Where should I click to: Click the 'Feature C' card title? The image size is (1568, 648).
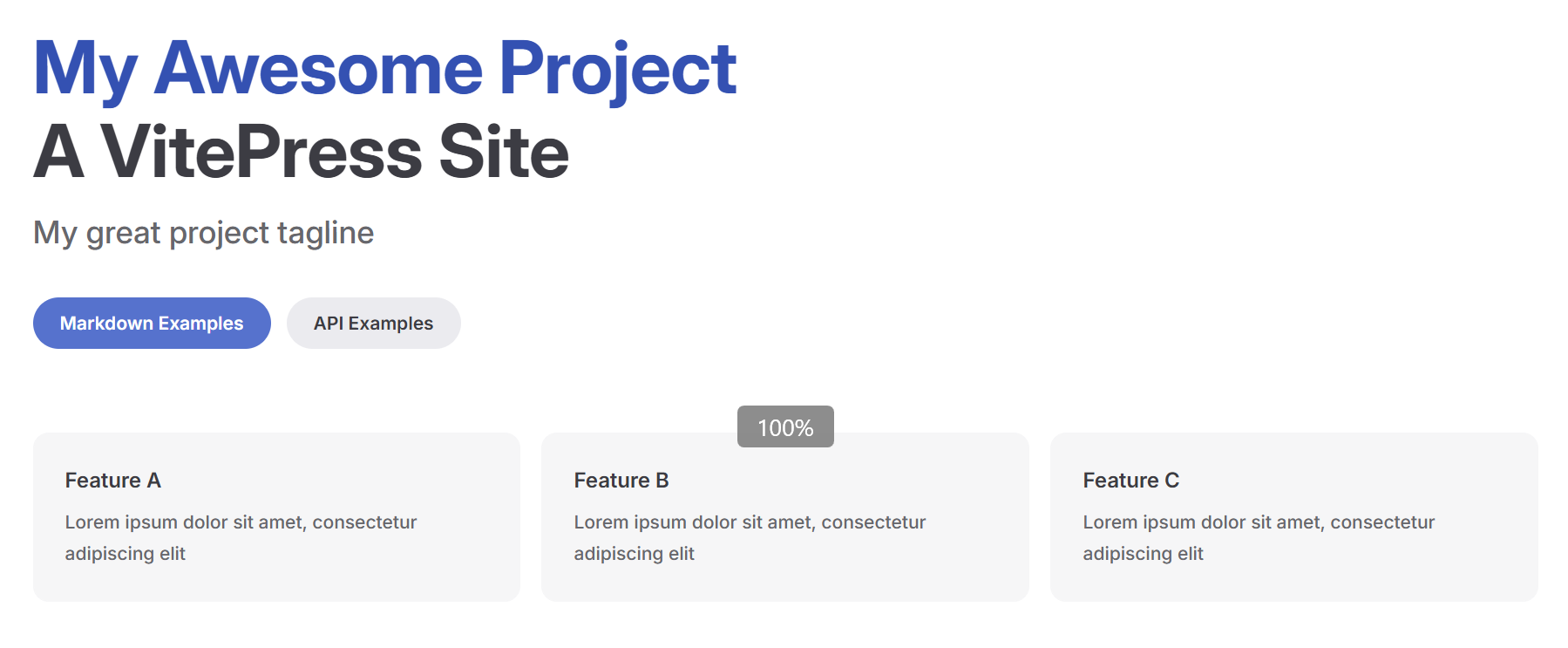[1130, 481]
